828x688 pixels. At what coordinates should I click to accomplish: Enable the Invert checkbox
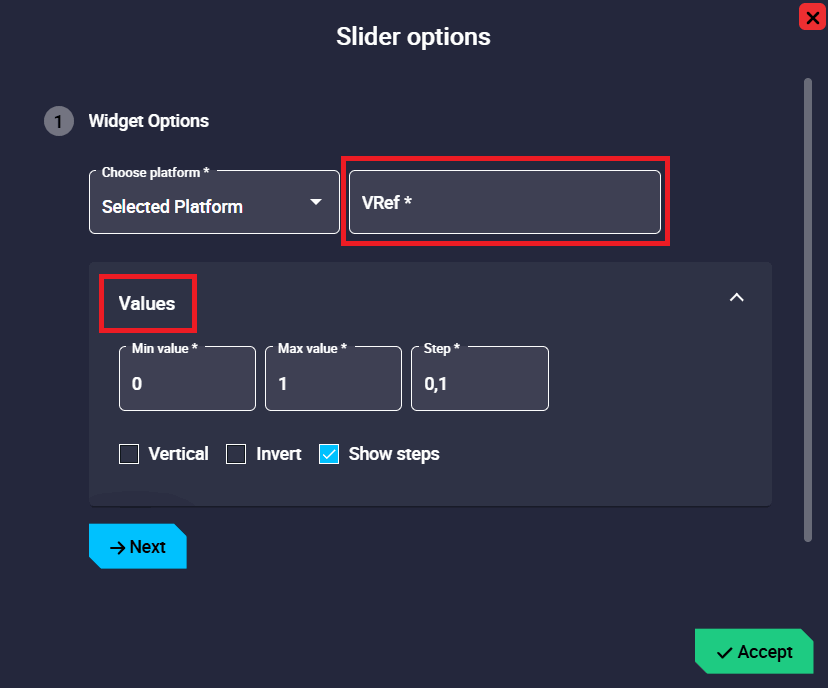click(x=236, y=454)
